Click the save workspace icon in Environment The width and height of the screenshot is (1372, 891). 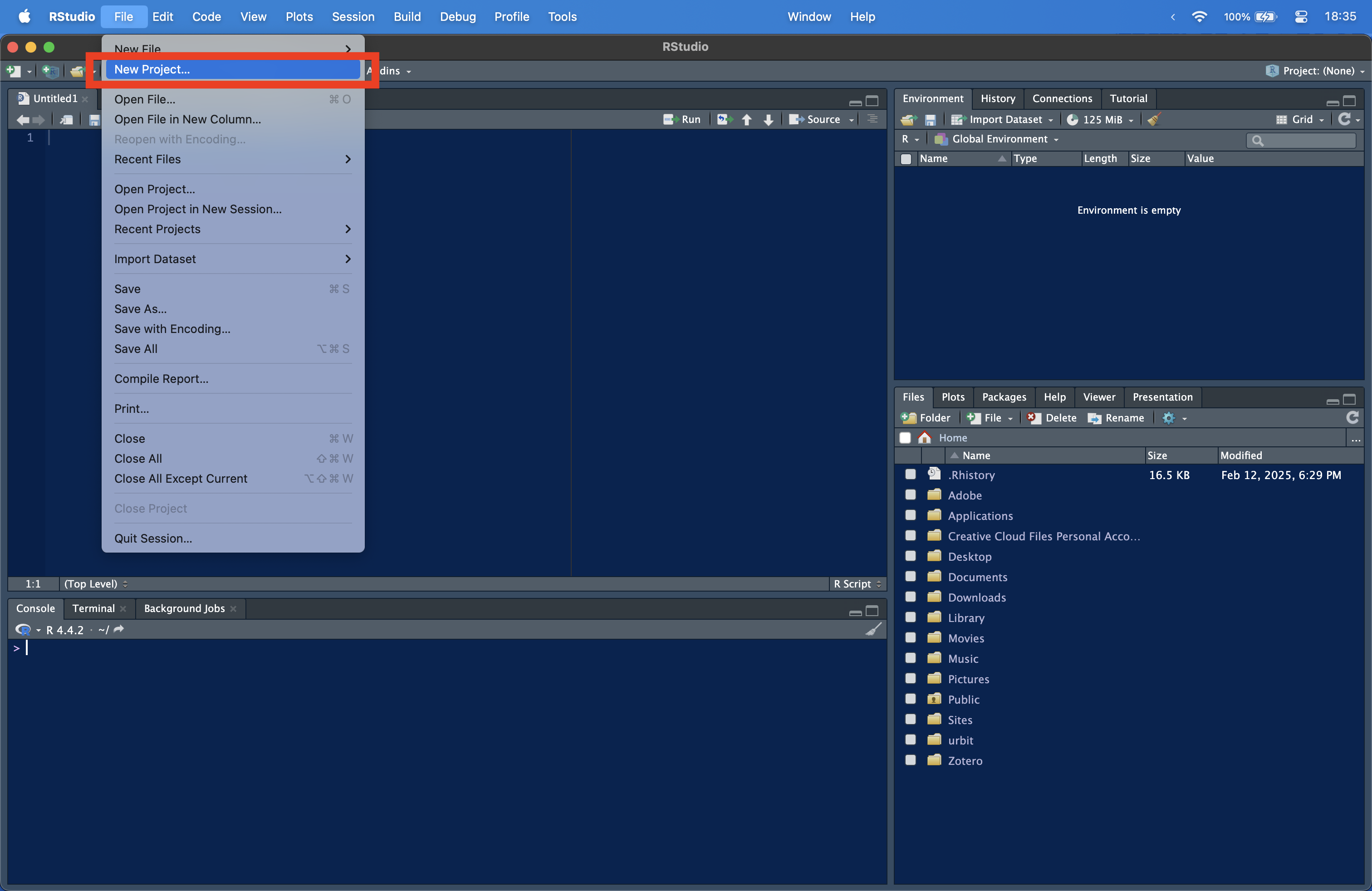tap(930, 119)
